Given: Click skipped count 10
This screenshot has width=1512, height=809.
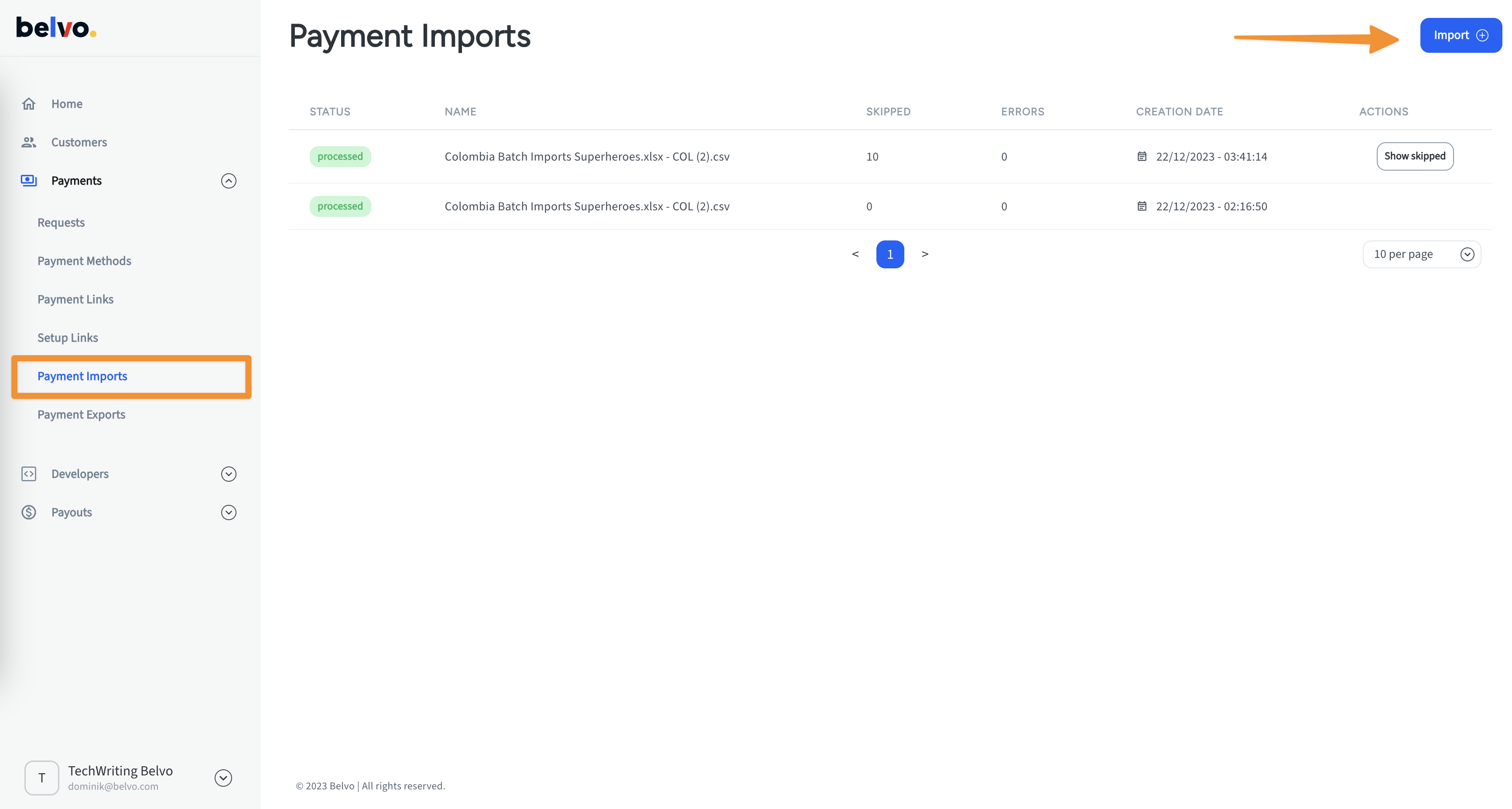Looking at the screenshot, I should pyautogui.click(x=872, y=157).
